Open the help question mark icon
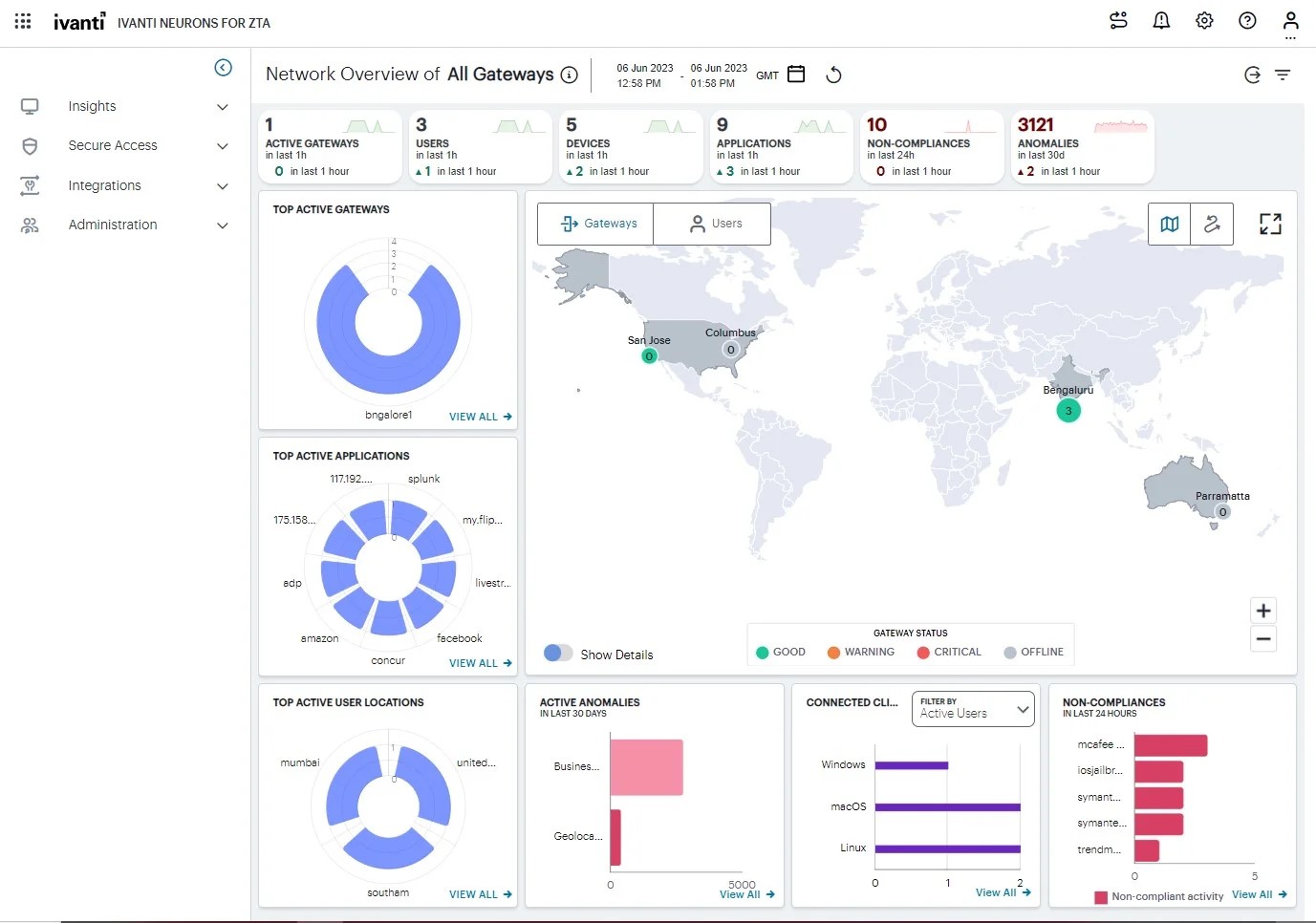The height and width of the screenshot is (923, 1316). pos(1247,21)
